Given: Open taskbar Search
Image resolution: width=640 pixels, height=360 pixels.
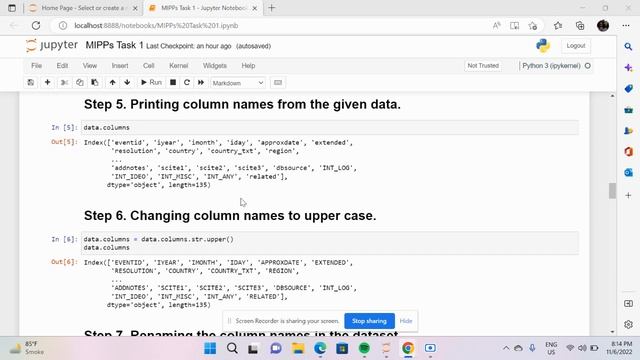Looking at the screenshot, I should point(232,348).
